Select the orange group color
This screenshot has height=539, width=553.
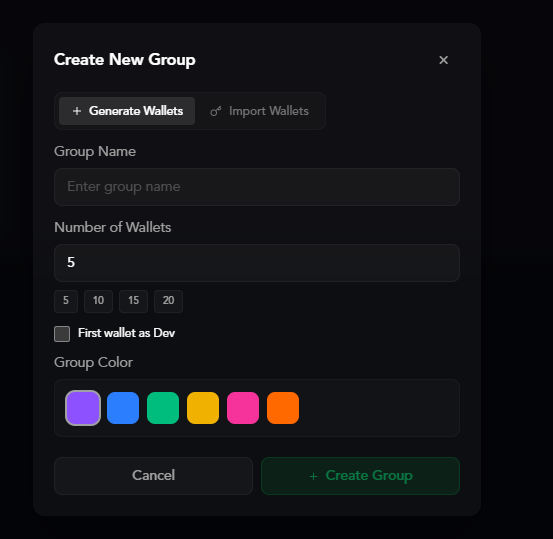click(283, 408)
